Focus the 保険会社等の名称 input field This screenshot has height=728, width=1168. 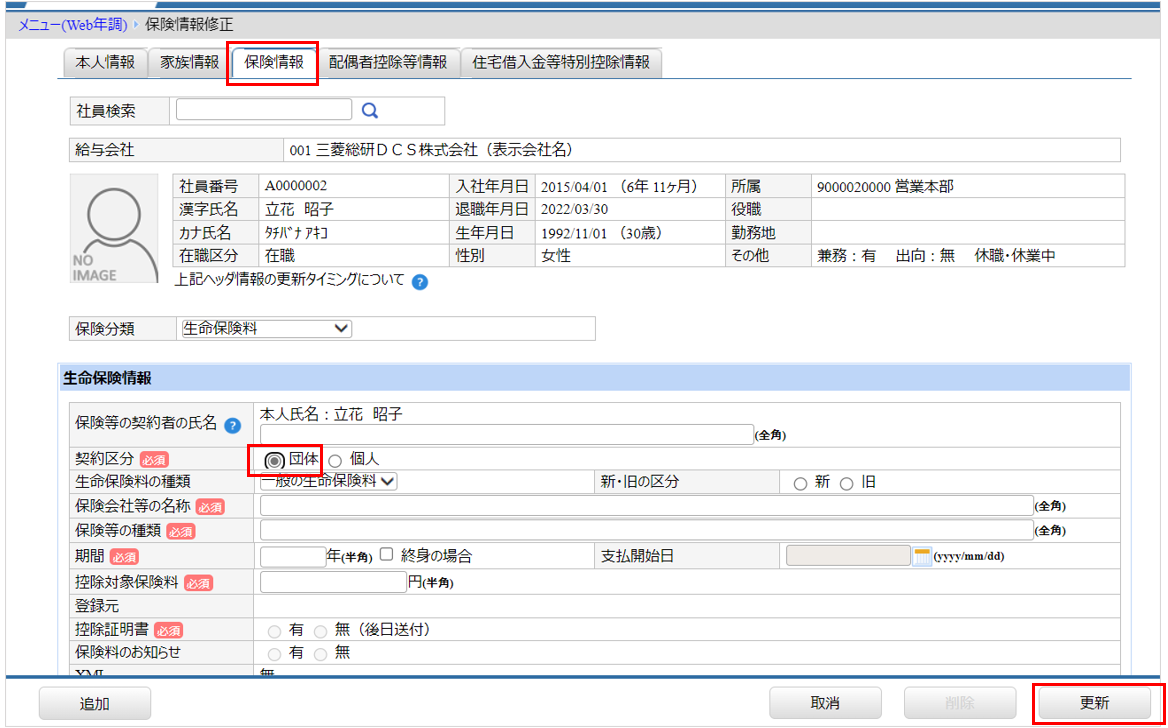pos(647,505)
